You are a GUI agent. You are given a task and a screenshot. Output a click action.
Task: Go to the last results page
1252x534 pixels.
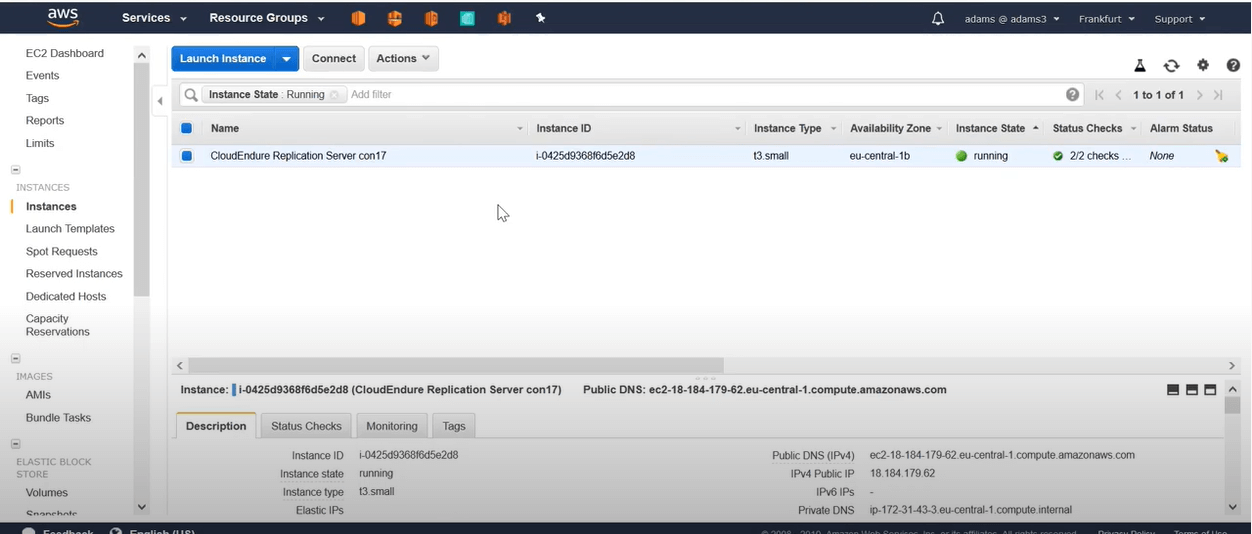pos(1218,95)
